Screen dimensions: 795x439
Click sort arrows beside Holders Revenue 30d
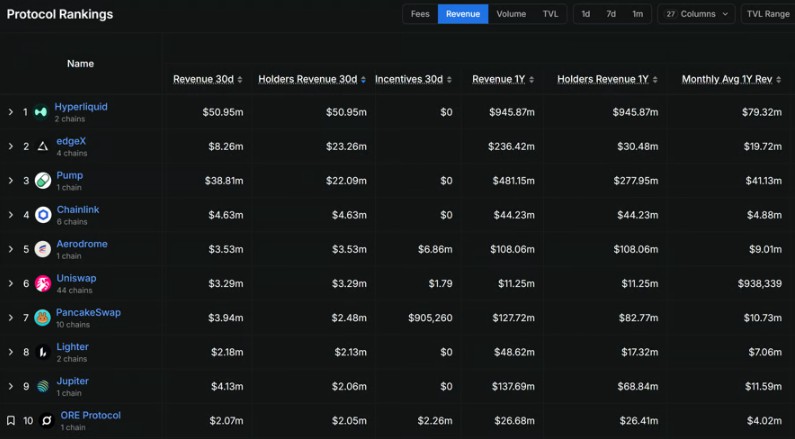click(x=363, y=80)
